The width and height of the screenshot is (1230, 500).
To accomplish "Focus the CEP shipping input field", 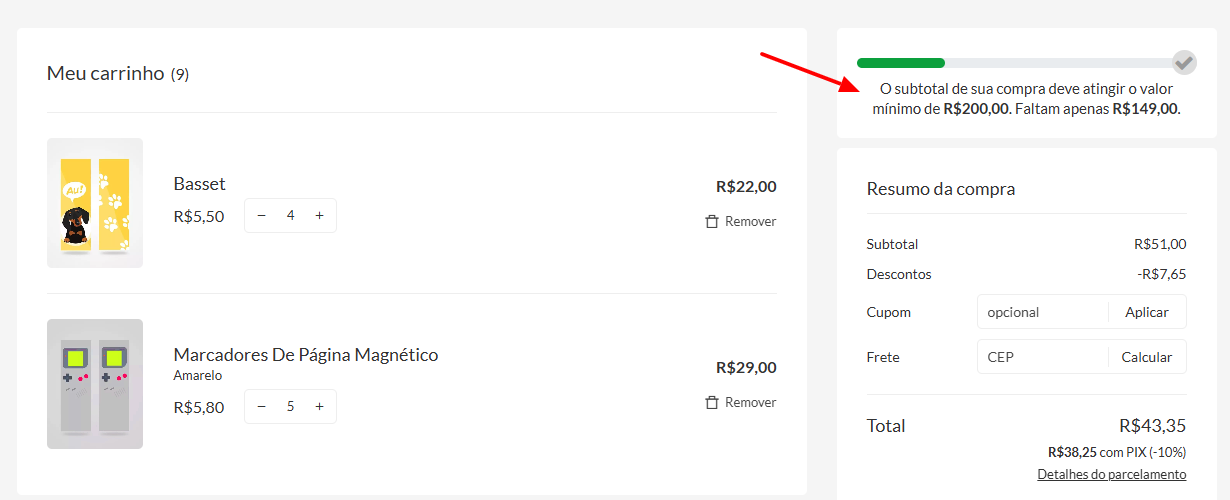I will click(1042, 357).
